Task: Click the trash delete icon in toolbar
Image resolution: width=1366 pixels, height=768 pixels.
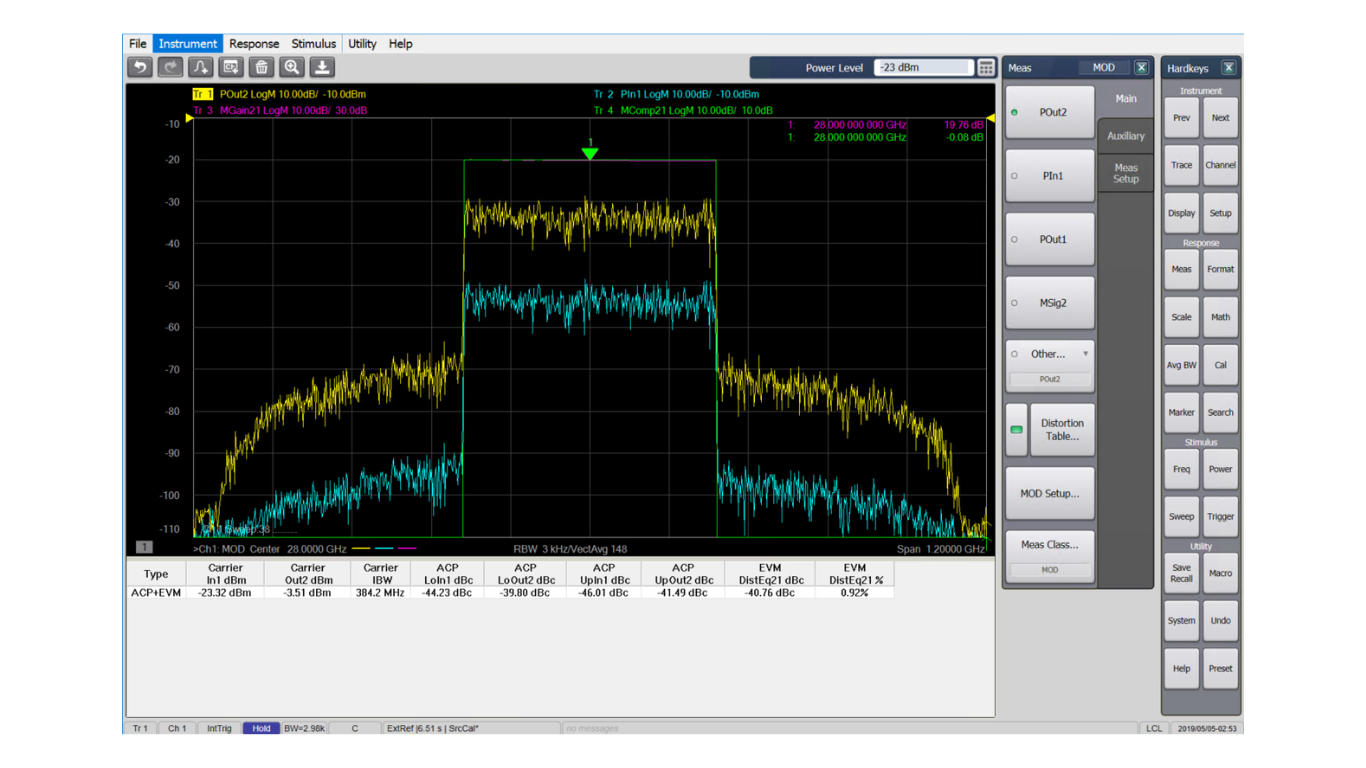Action: coord(262,67)
